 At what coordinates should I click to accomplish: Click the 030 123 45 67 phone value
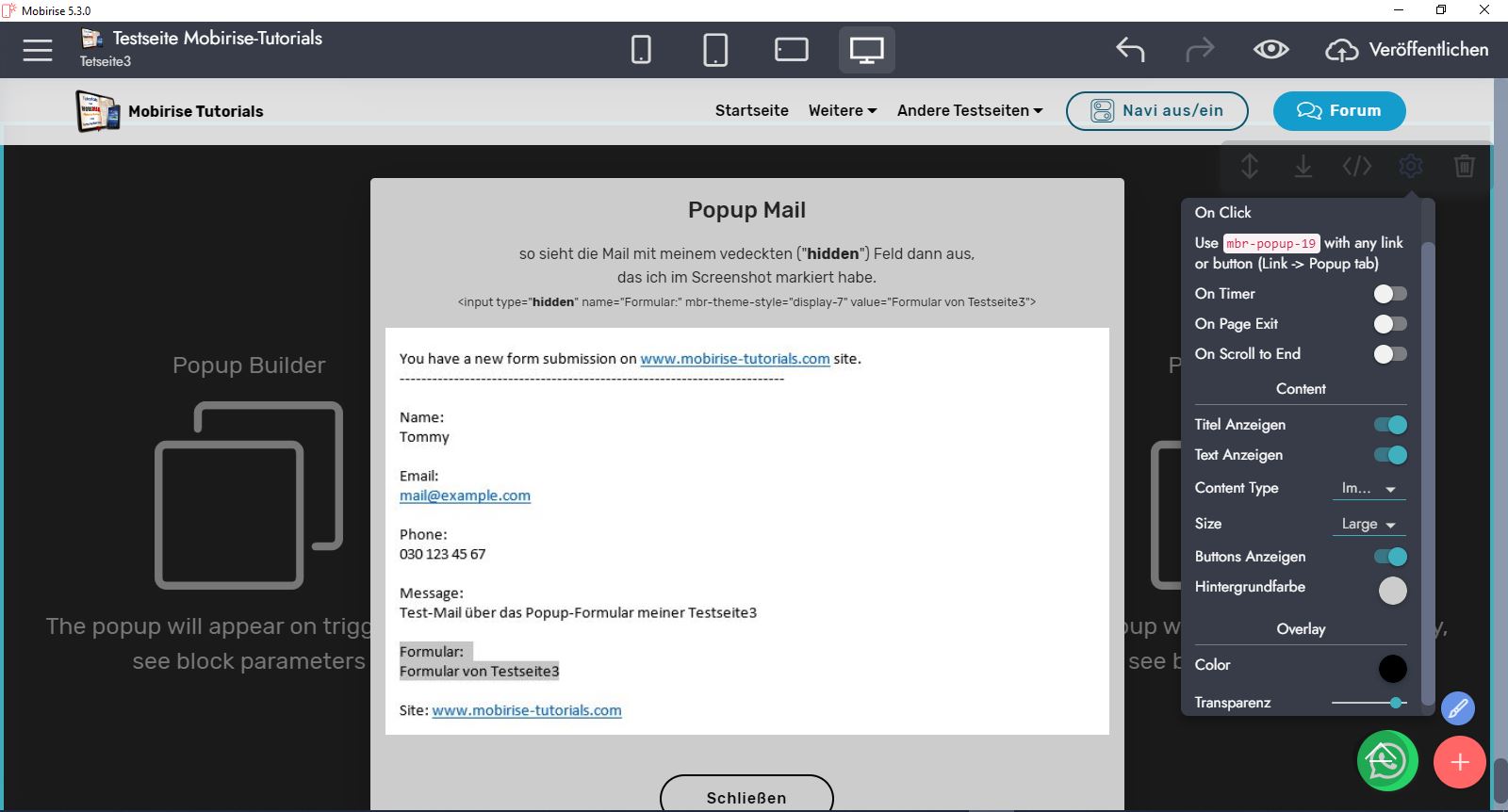(442, 554)
